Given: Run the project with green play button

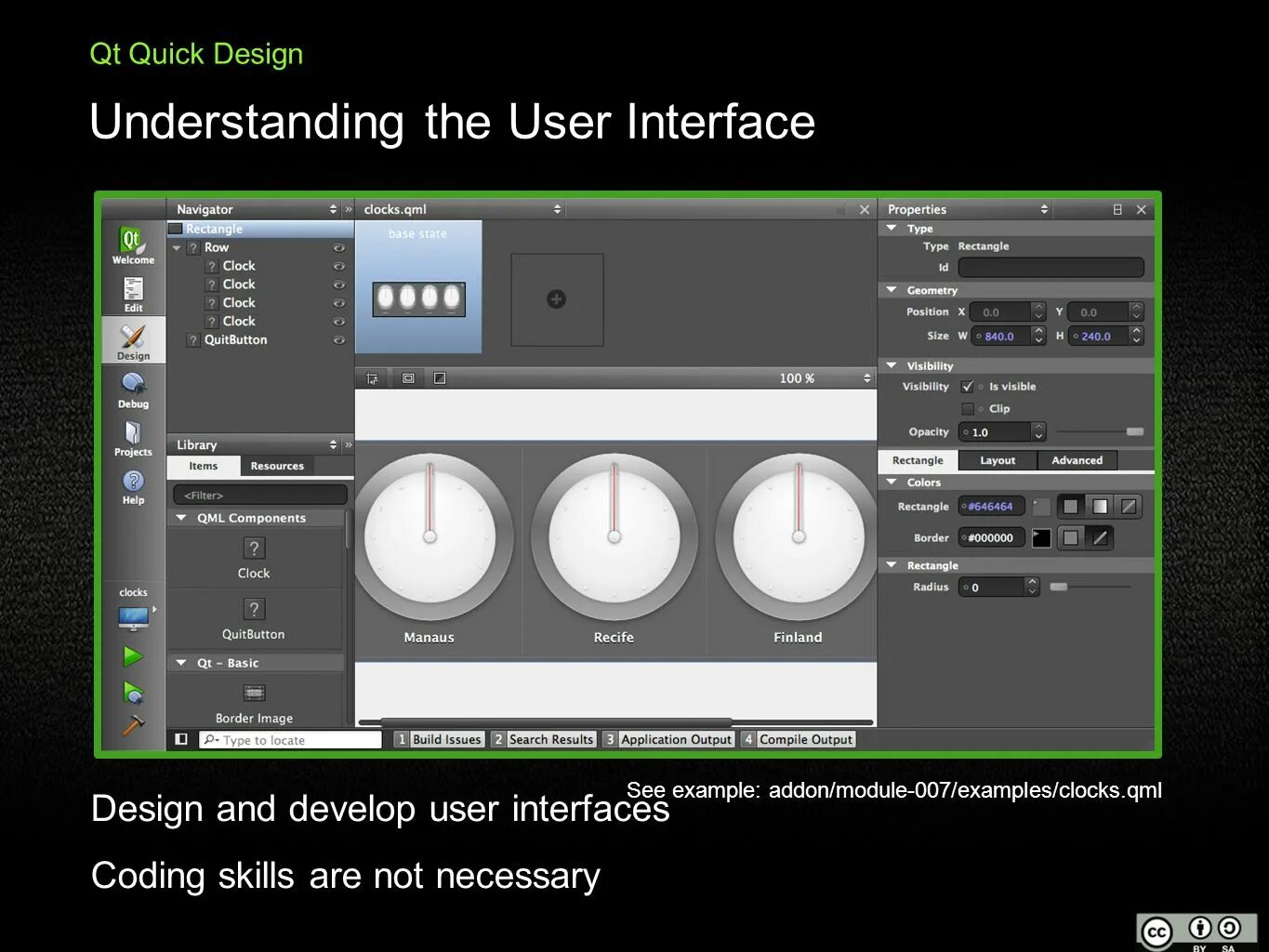Looking at the screenshot, I should pyautogui.click(x=133, y=656).
